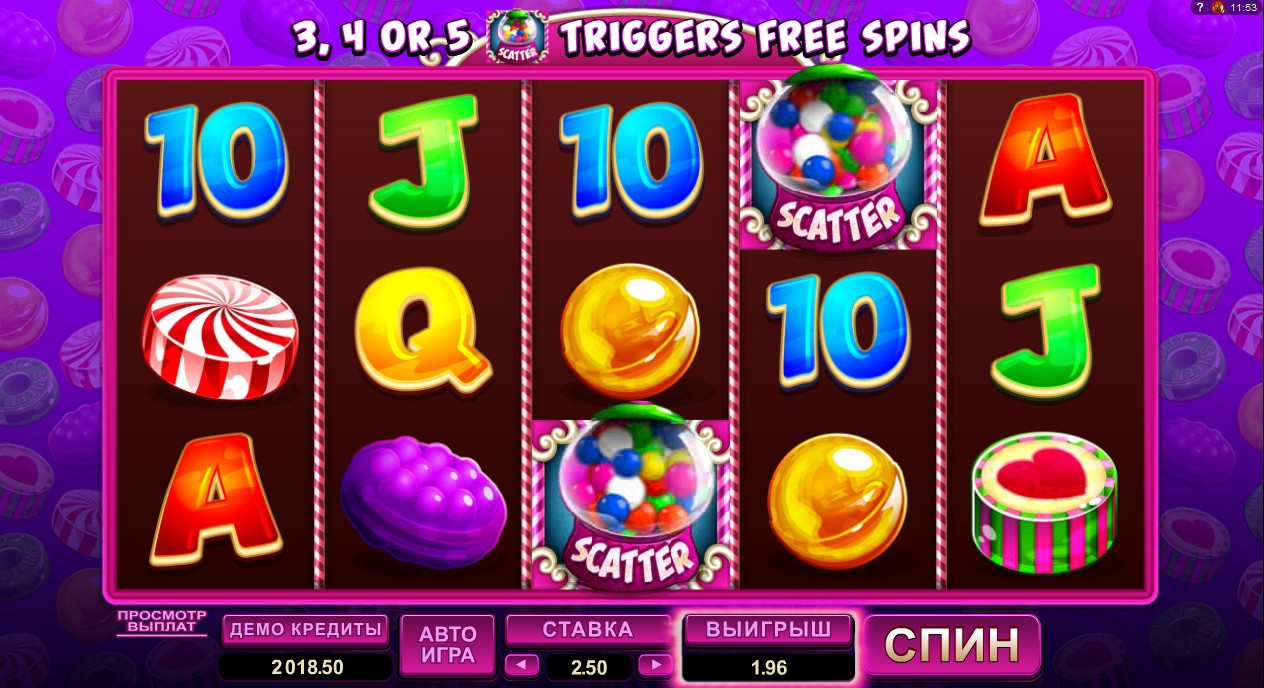Click the 2.50 bet value field
This screenshot has width=1264, height=688.
pyautogui.click(x=588, y=666)
